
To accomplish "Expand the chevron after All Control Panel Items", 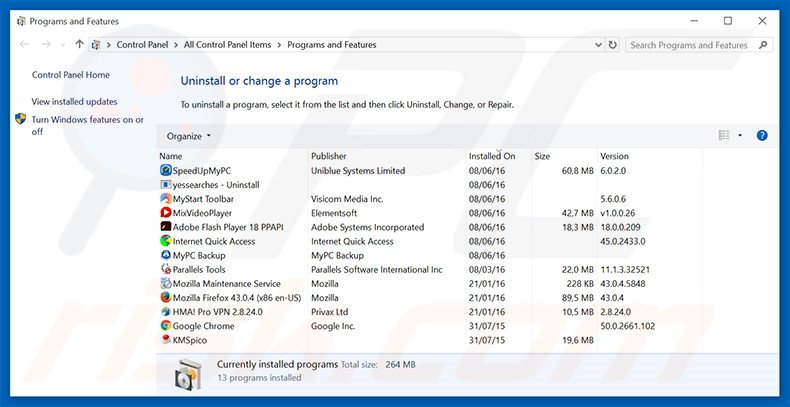I will pyautogui.click(x=279, y=45).
